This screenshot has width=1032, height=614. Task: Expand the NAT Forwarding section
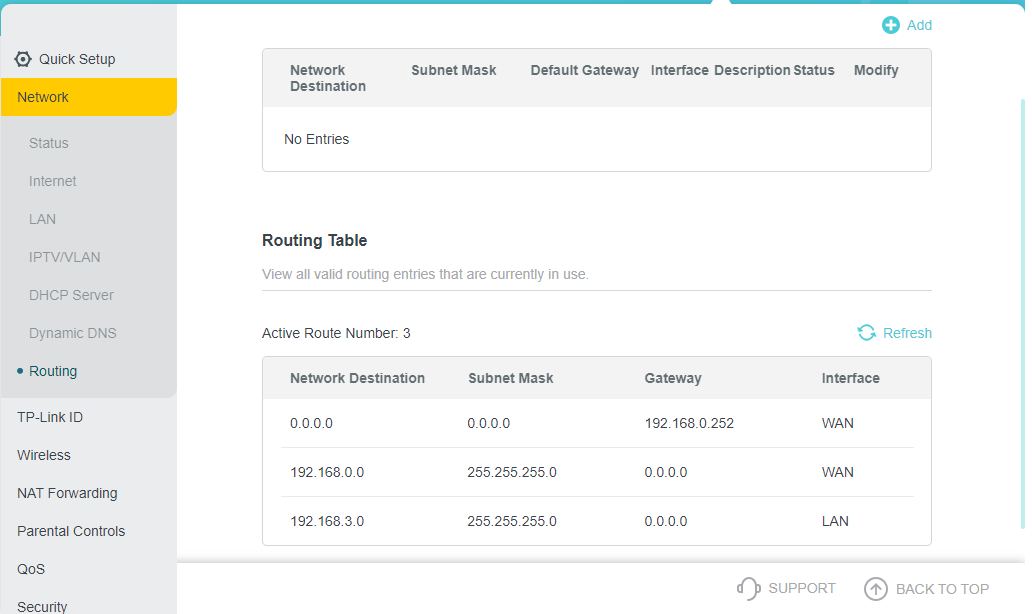click(67, 493)
